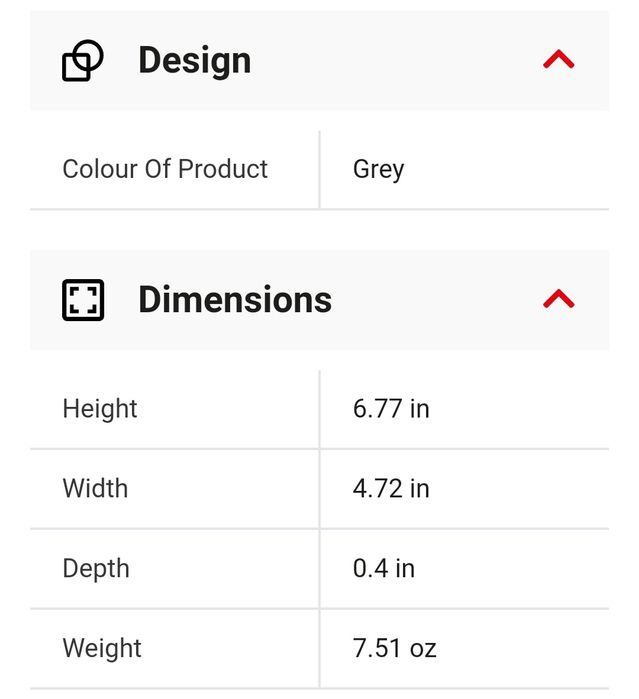Viewport: 639px width, 699px height.
Task: Select the Weight label
Action: tap(102, 648)
